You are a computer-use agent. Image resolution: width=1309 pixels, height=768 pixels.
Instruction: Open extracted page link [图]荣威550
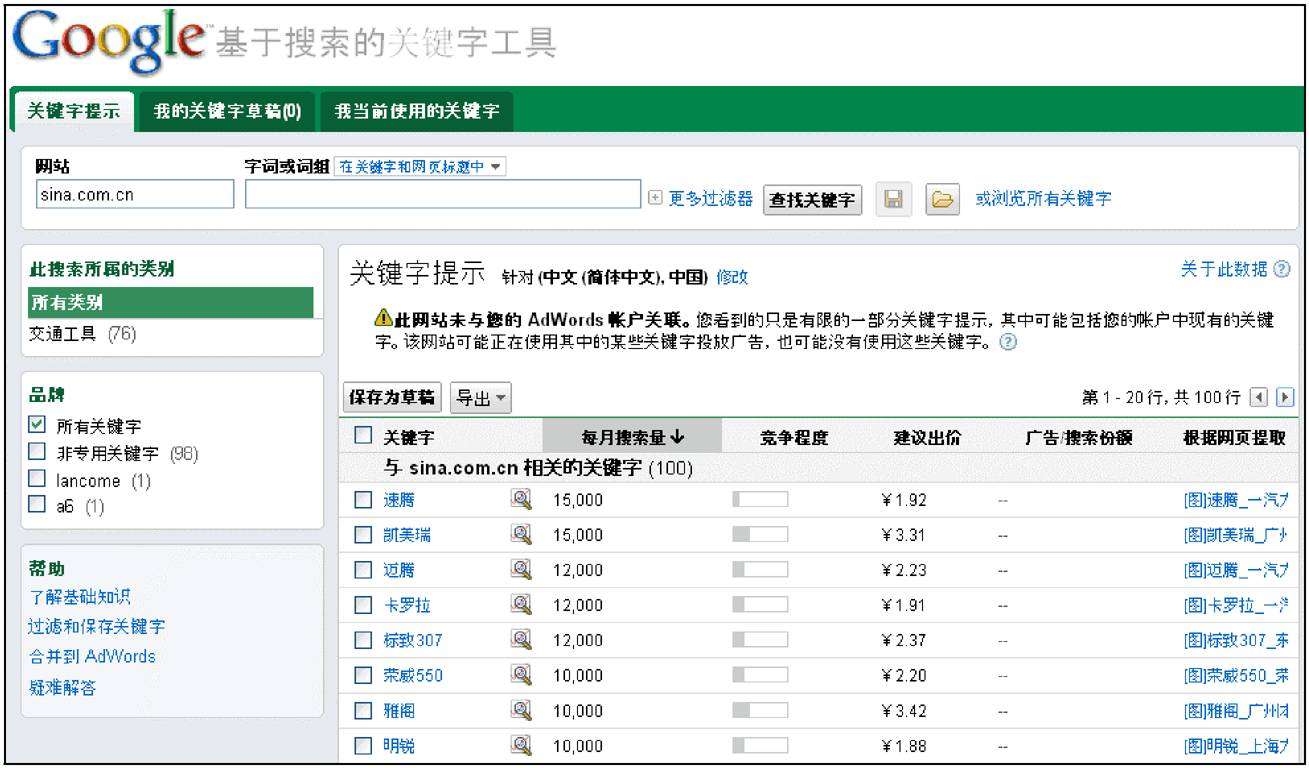pos(1236,676)
